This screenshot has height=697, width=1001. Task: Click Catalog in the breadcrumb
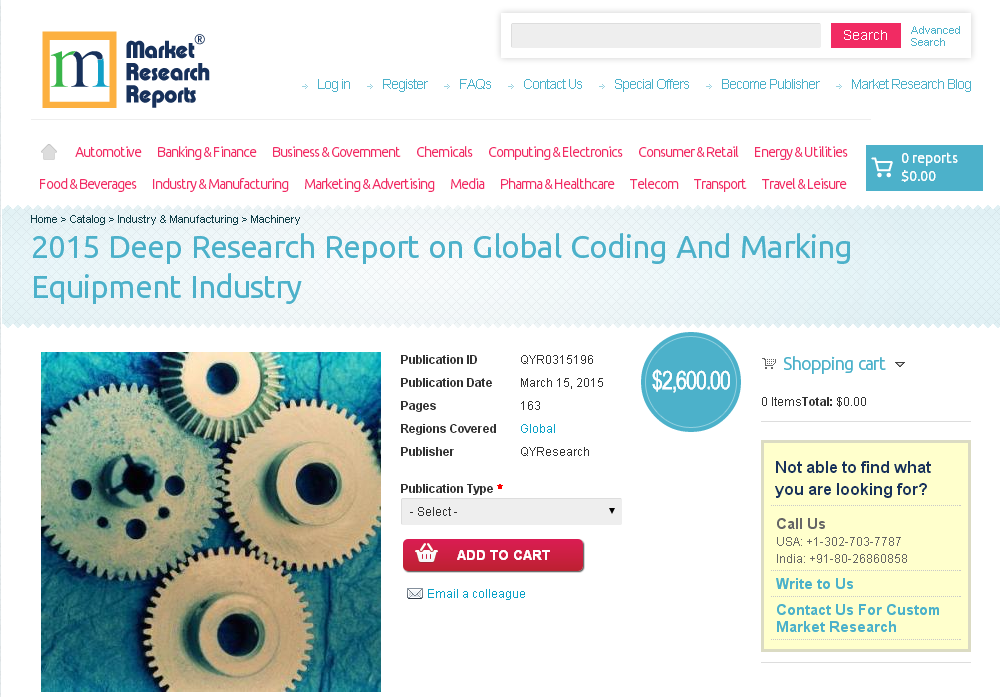[x=87, y=219]
